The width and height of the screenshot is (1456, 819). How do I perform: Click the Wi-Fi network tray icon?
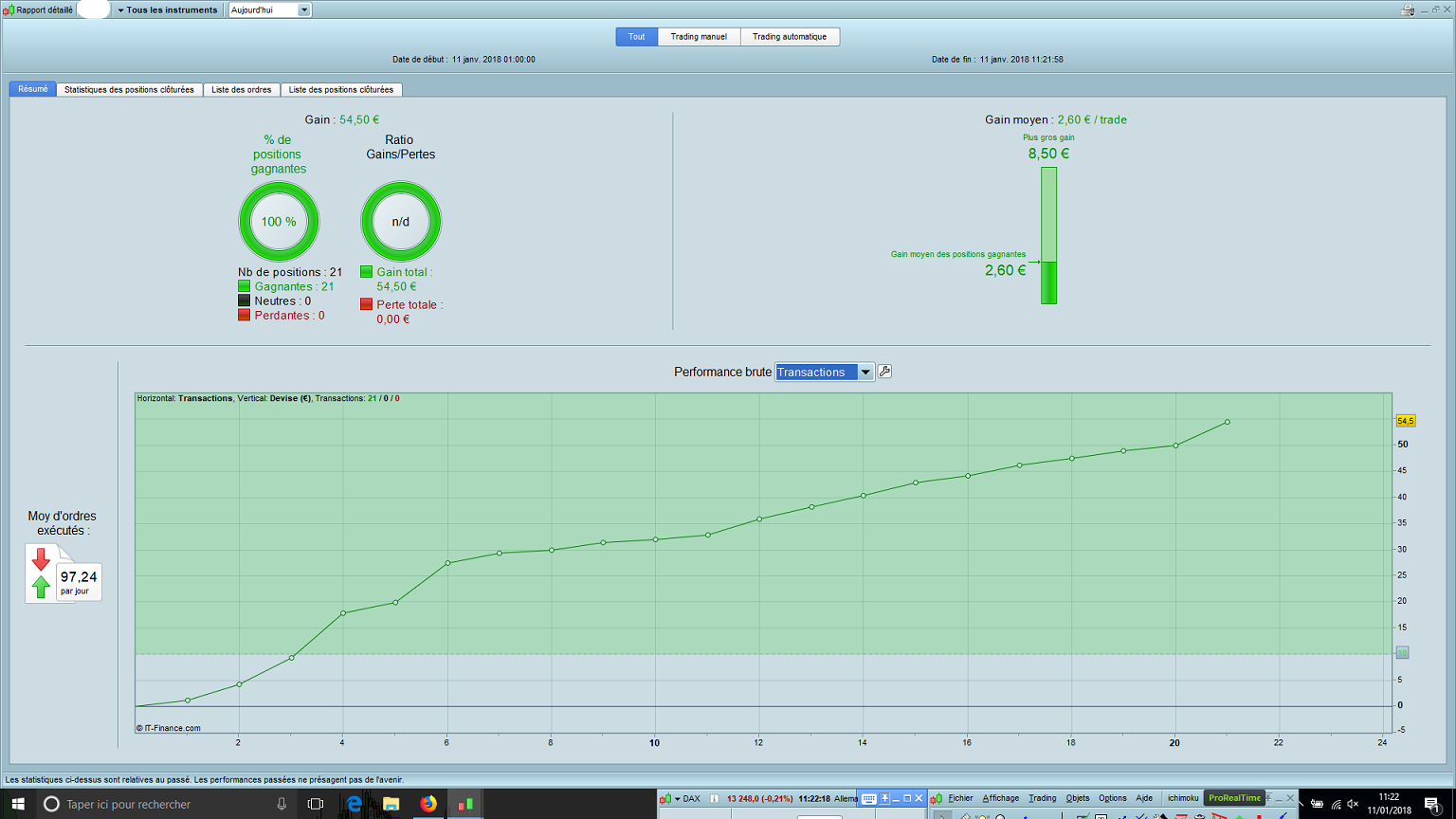[x=1336, y=805]
